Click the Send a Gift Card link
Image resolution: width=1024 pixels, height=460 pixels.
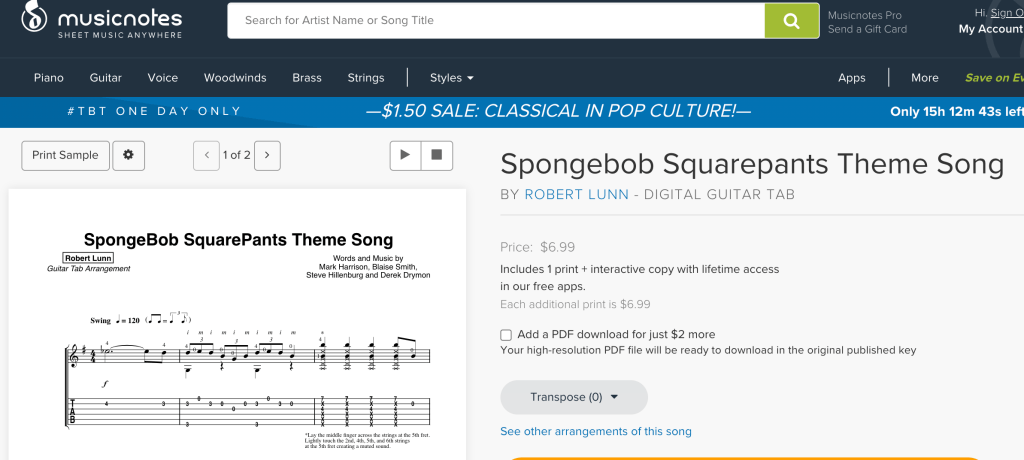[867, 29]
